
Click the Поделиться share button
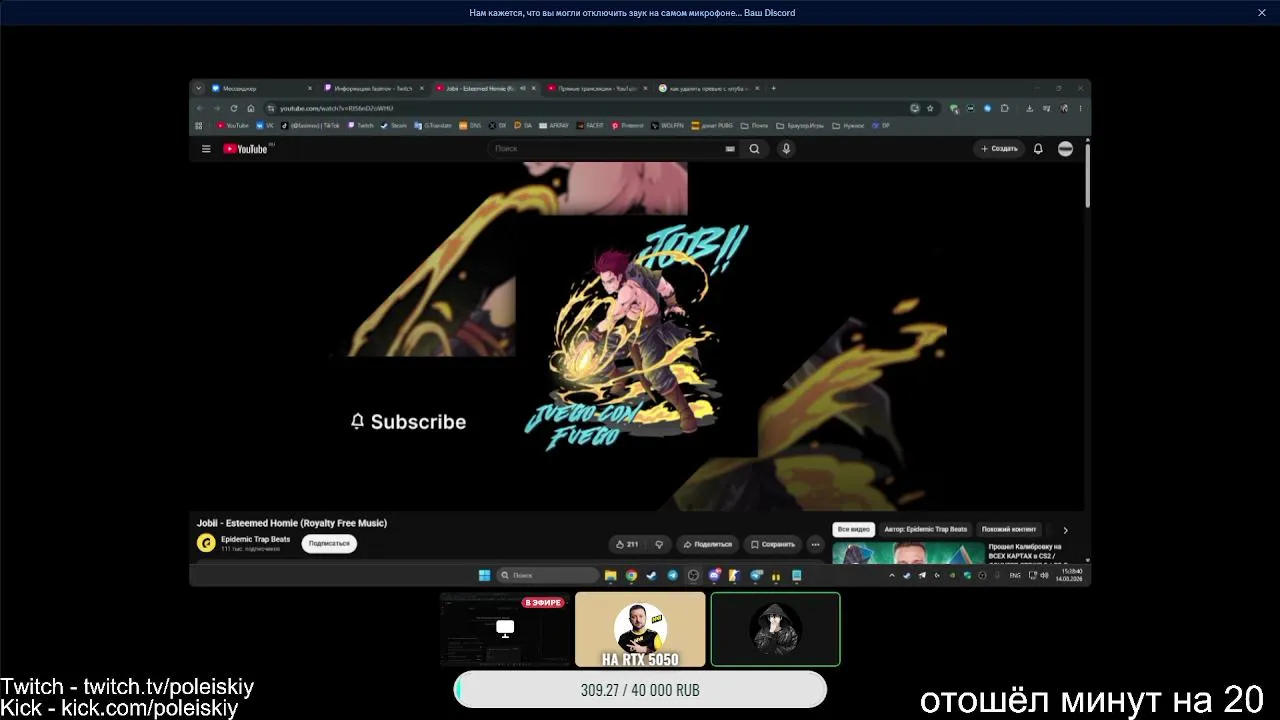(707, 544)
